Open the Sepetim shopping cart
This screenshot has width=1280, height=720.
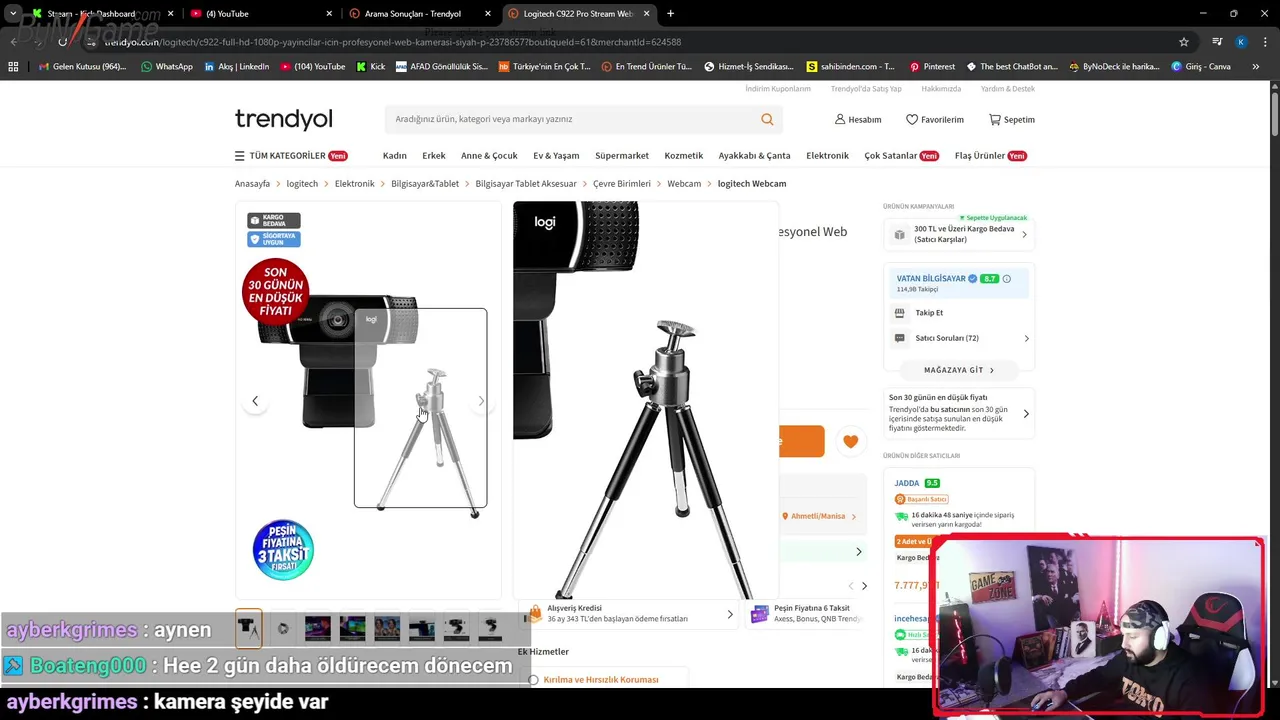[1012, 119]
